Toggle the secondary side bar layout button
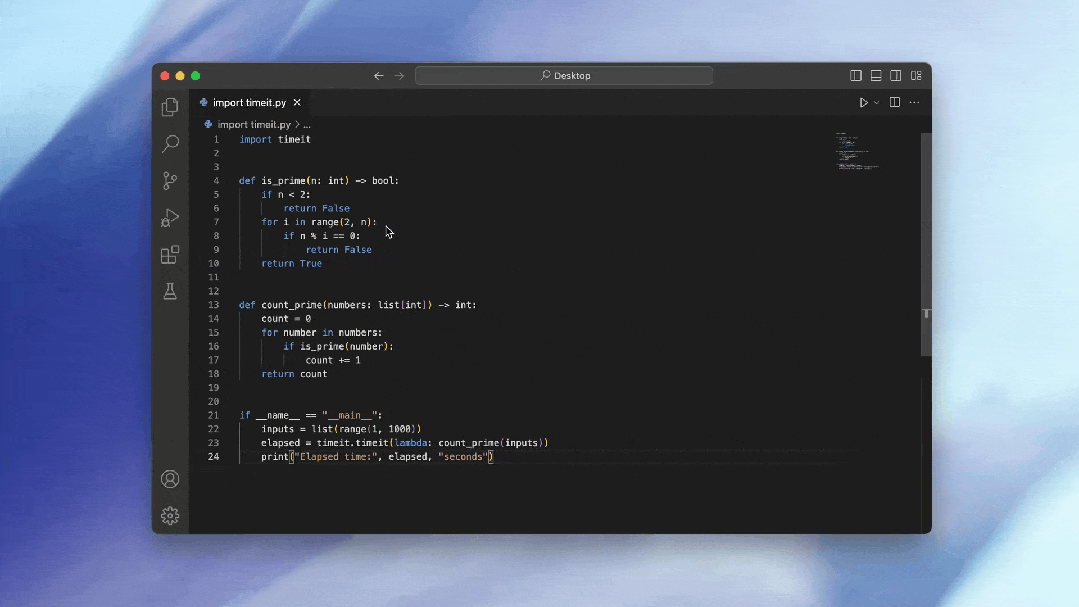 [x=896, y=76]
